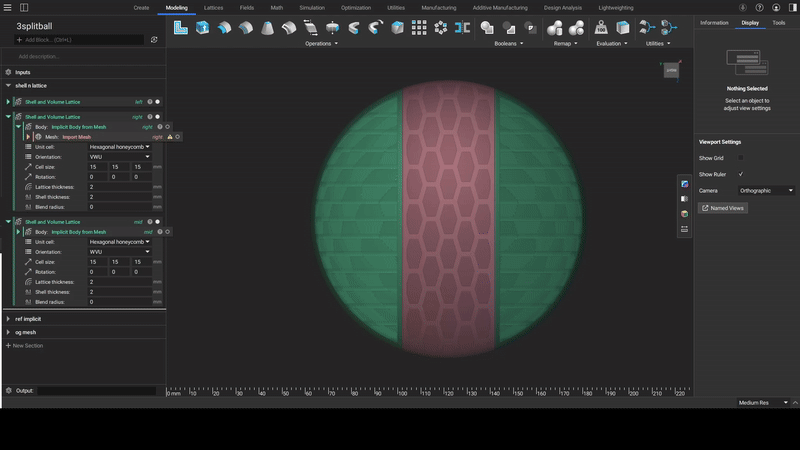Toggle visibility of the left lattice block
Image resolution: width=800 pixels, height=450 pixels.
coord(157,102)
